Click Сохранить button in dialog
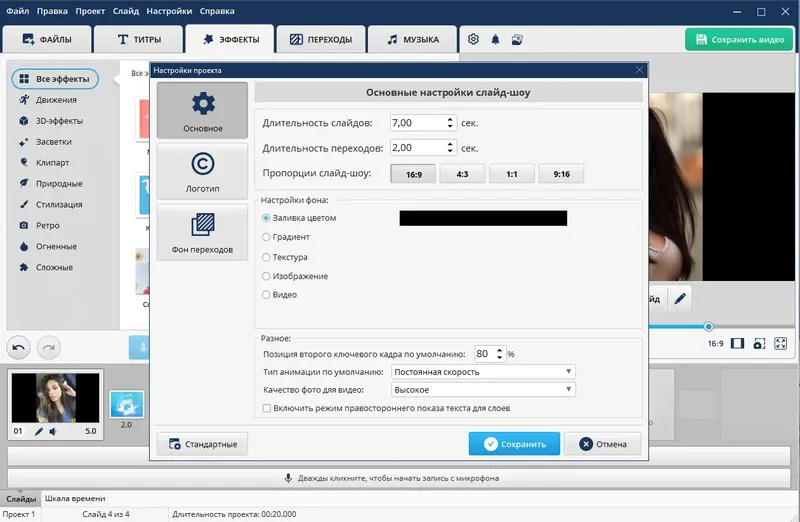Viewport: 800px width, 522px height. tap(514, 444)
